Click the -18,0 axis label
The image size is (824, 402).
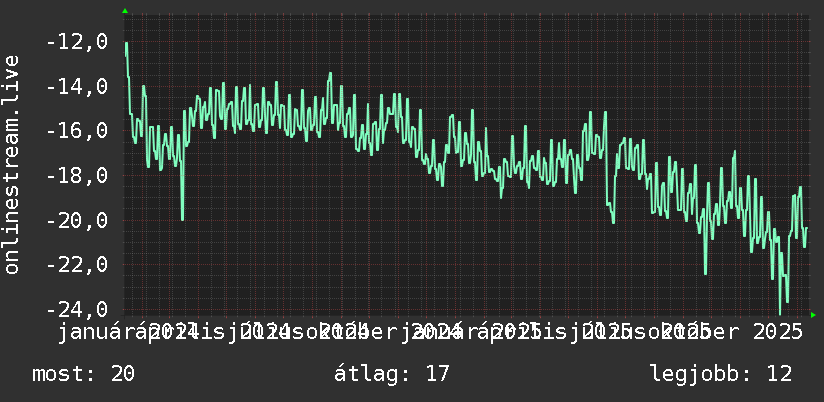click(77, 176)
